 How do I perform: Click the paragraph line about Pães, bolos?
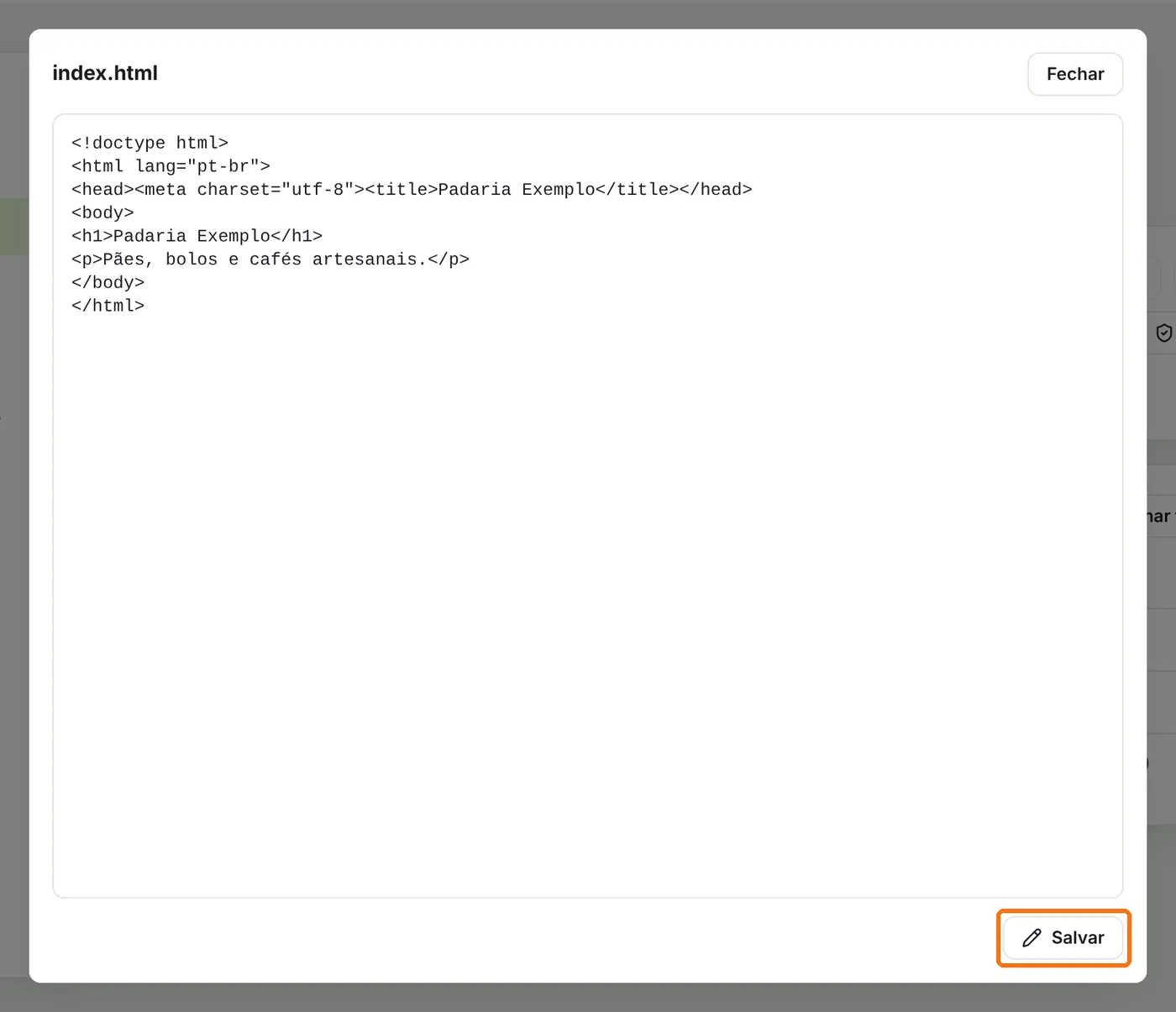click(270, 260)
